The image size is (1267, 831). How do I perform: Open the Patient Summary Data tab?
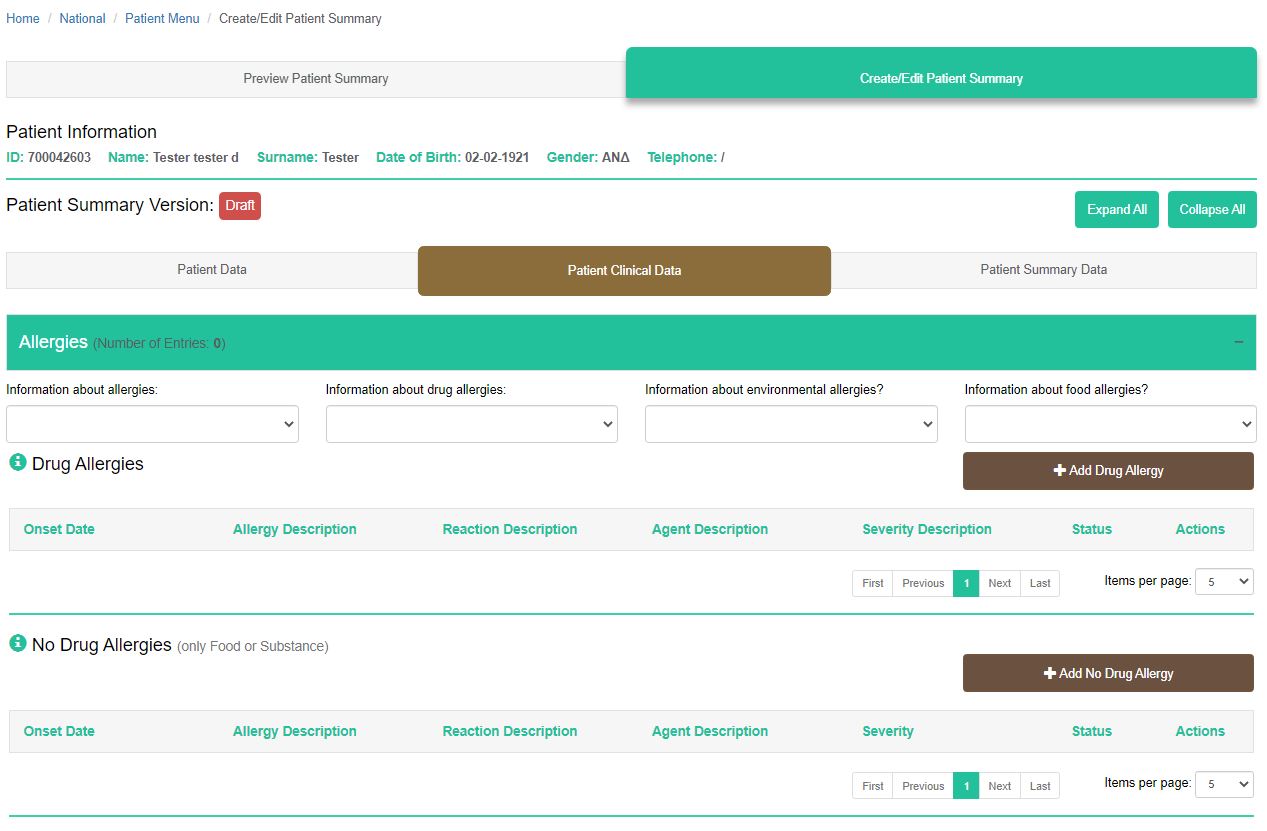pos(1043,270)
